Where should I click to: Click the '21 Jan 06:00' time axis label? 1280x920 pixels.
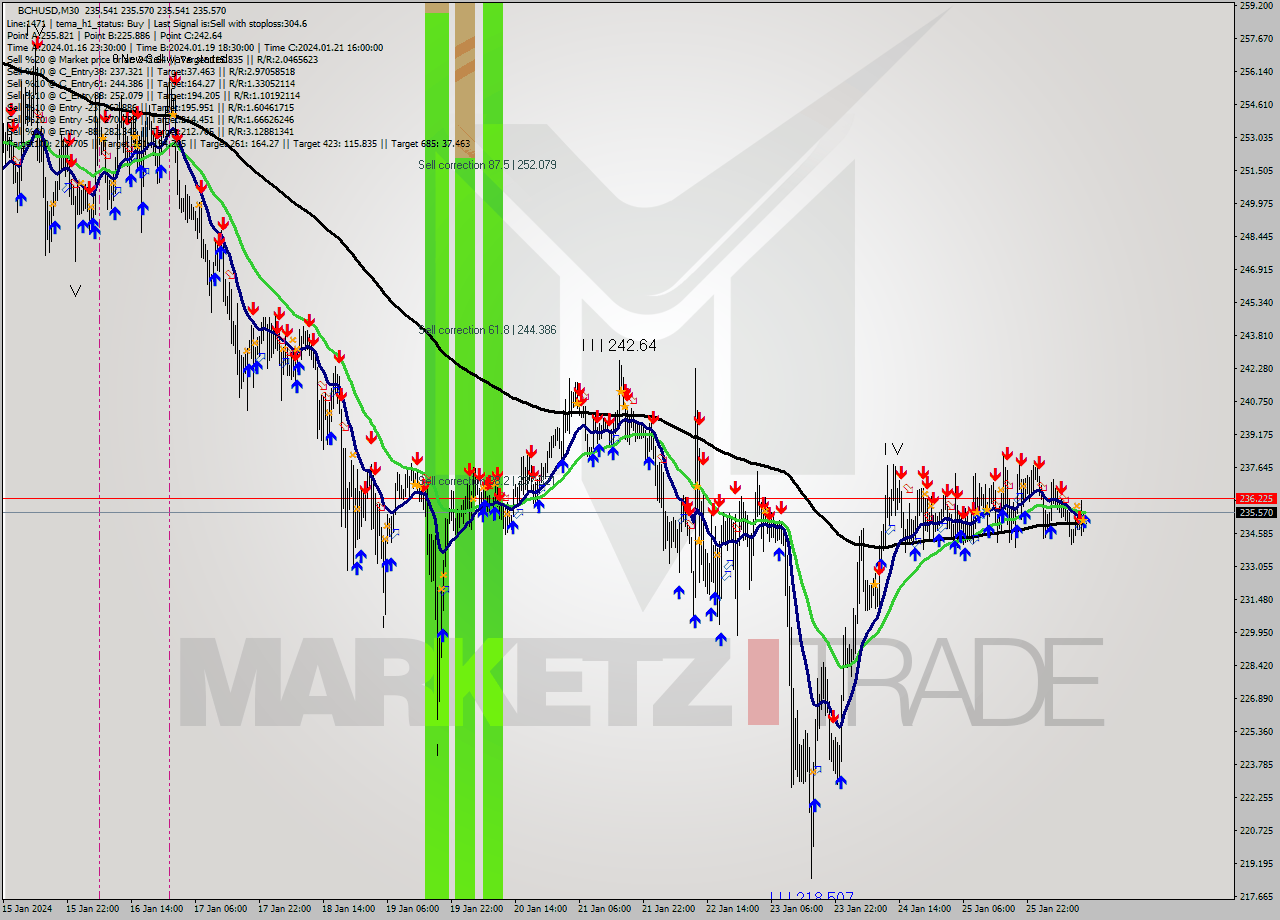tap(603, 909)
